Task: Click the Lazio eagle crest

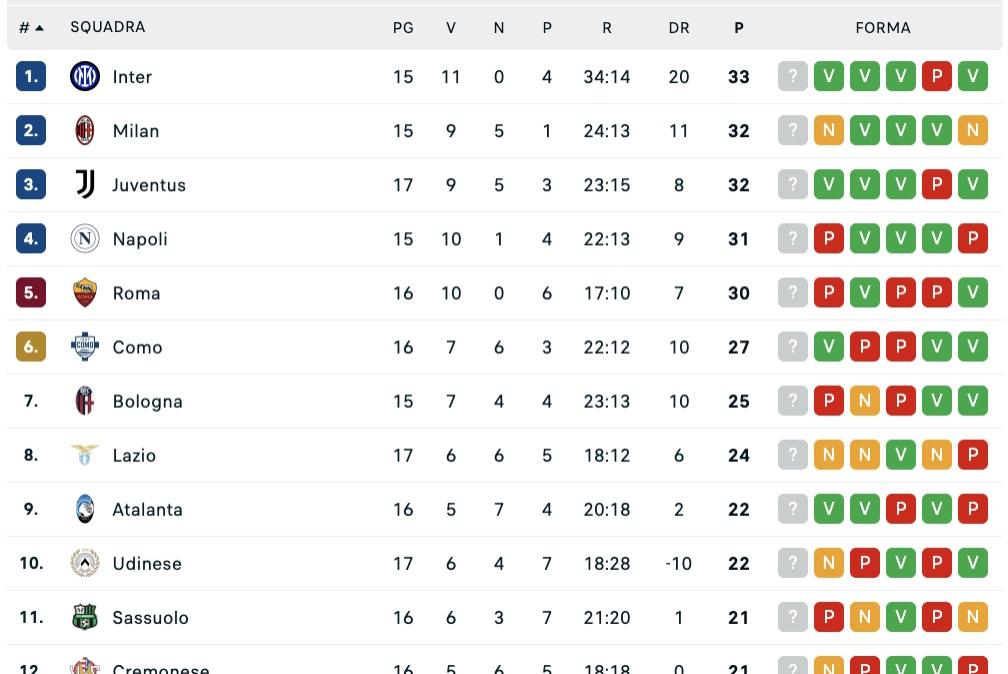Action: (x=85, y=454)
